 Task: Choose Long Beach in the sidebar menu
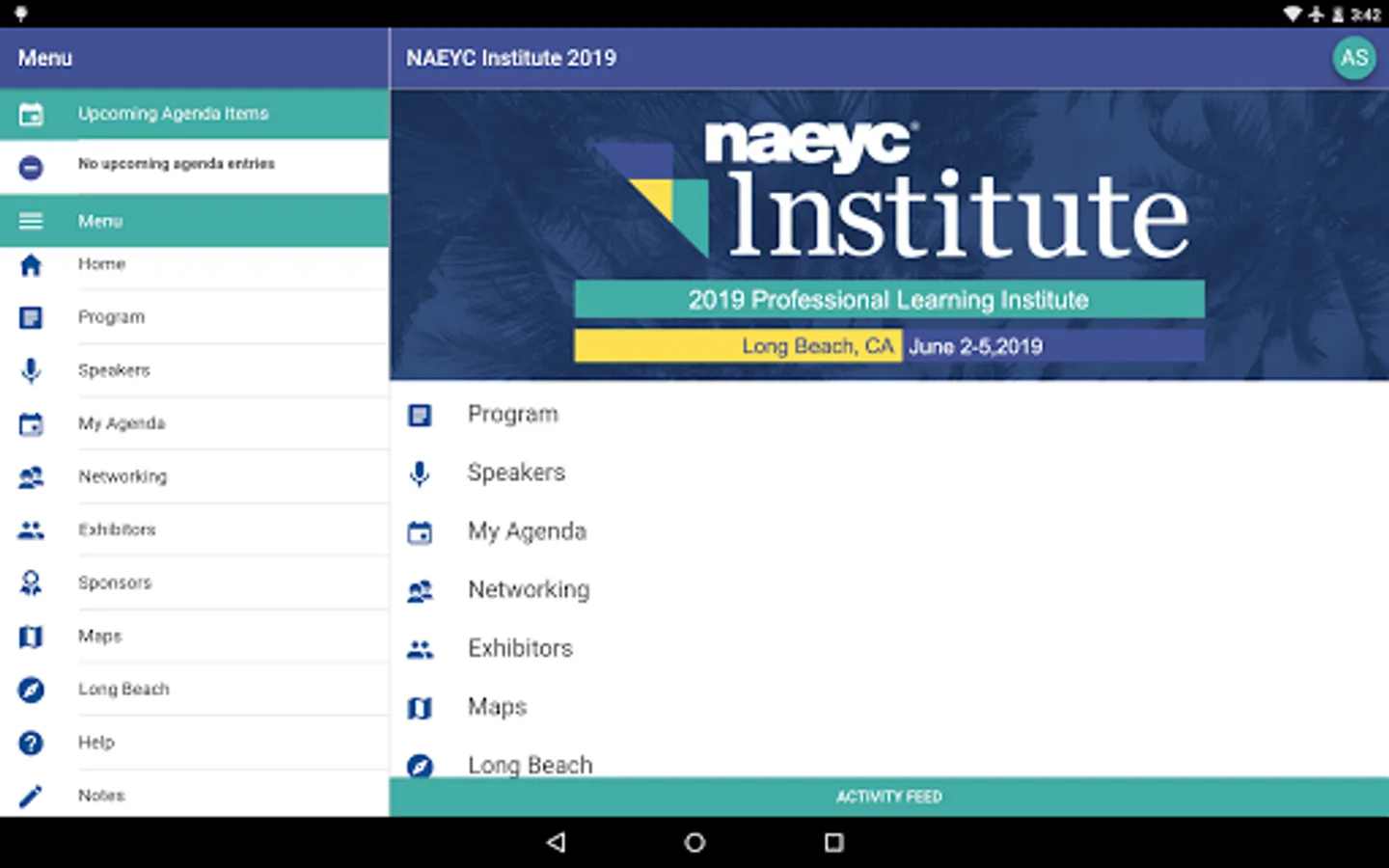pyautogui.click(x=194, y=690)
